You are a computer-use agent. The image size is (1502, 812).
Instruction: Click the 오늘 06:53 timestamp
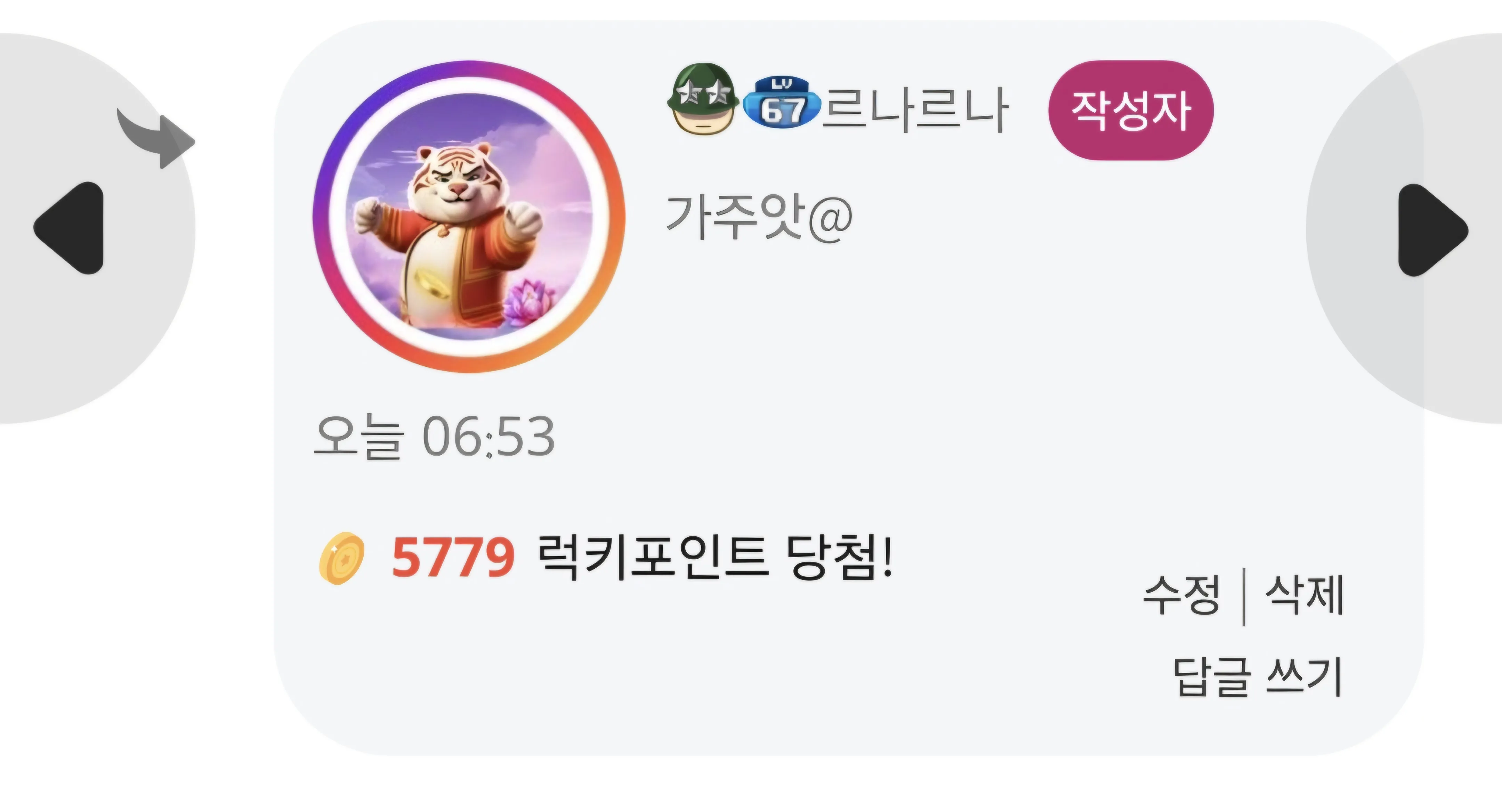434,437
